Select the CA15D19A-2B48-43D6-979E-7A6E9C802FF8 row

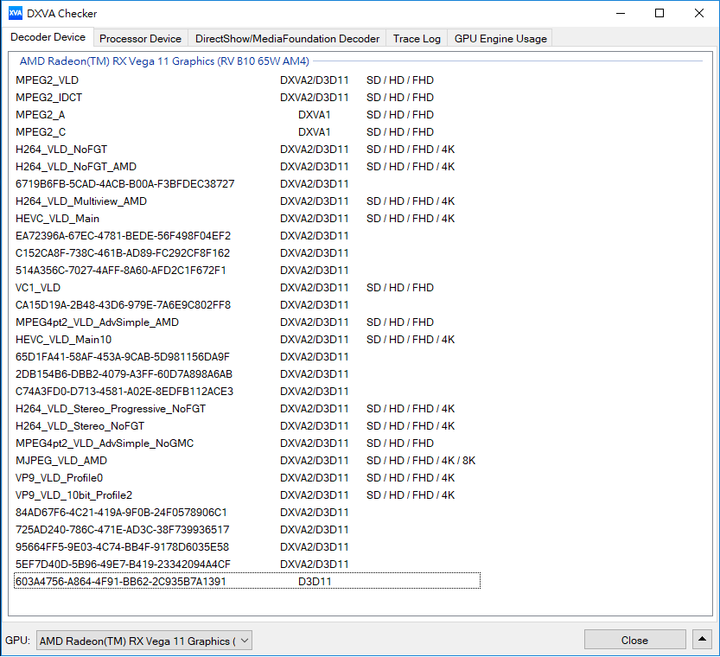point(247,305)
